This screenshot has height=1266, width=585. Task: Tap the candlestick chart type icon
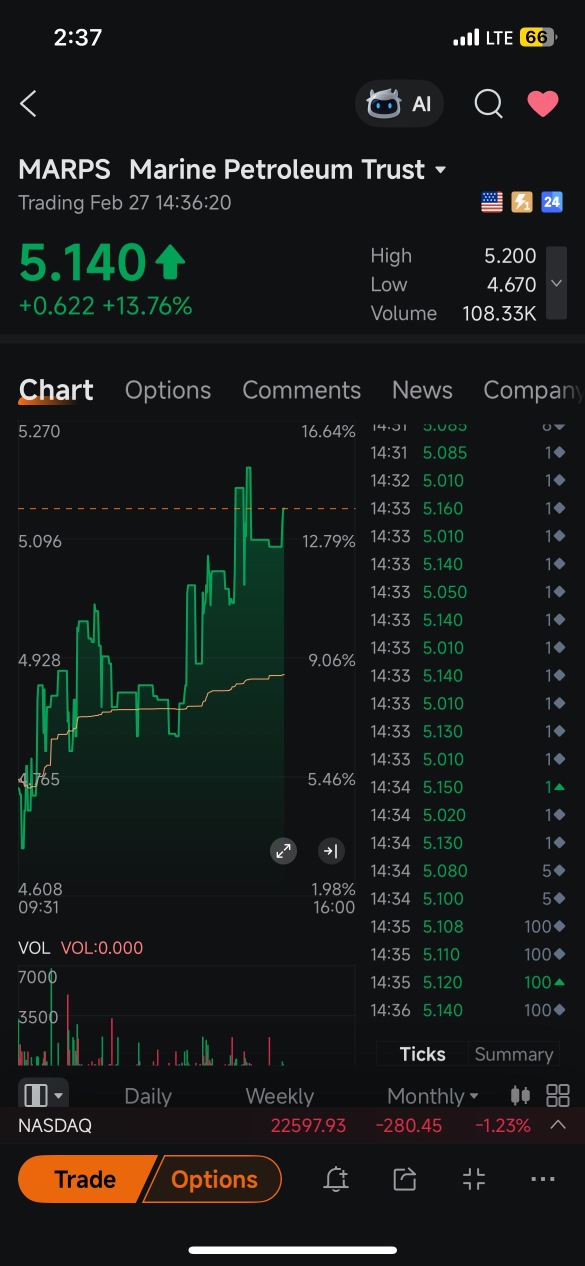pyautogui.click(x=521, y=1095)
